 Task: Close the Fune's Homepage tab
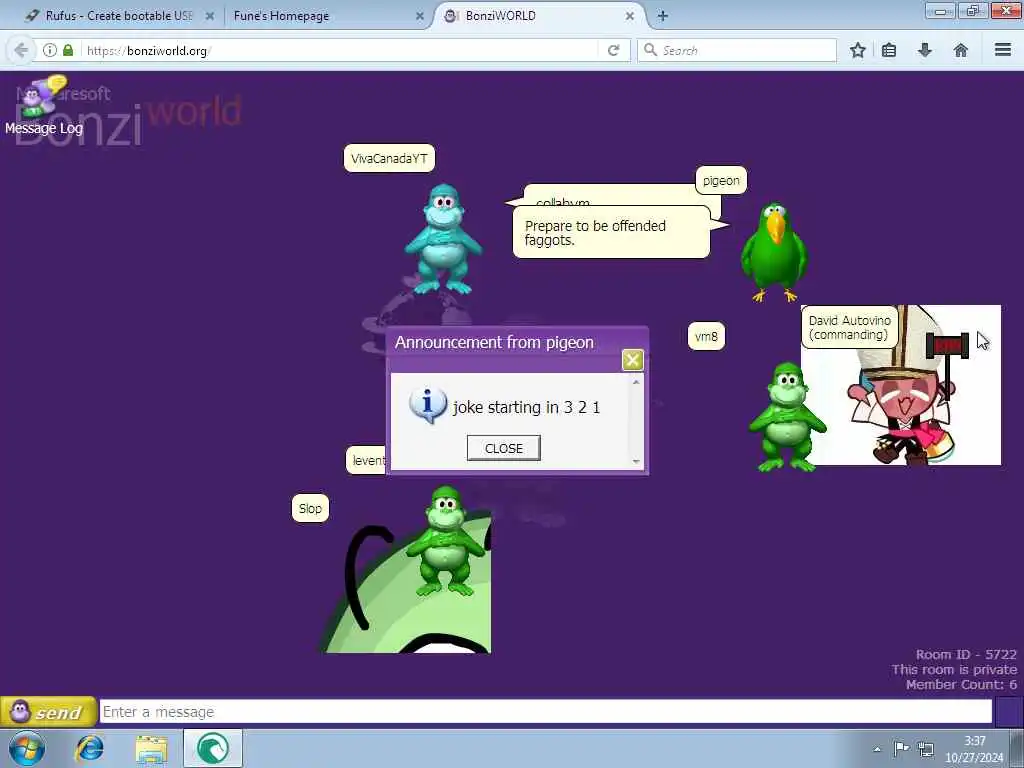[420, 16]
